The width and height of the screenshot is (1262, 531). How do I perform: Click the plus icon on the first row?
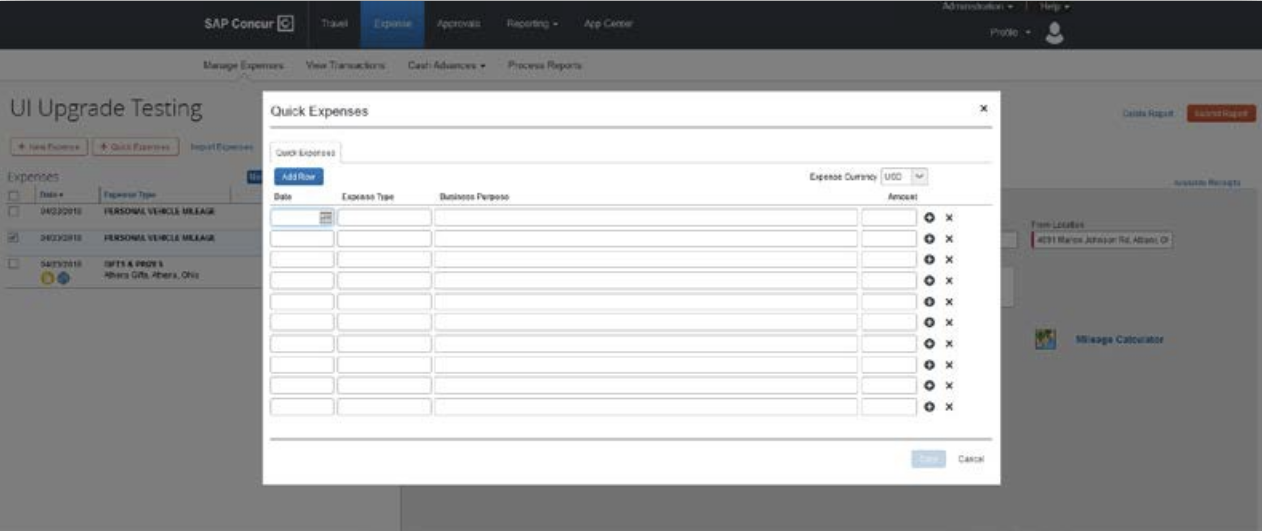tap(929, 217)
